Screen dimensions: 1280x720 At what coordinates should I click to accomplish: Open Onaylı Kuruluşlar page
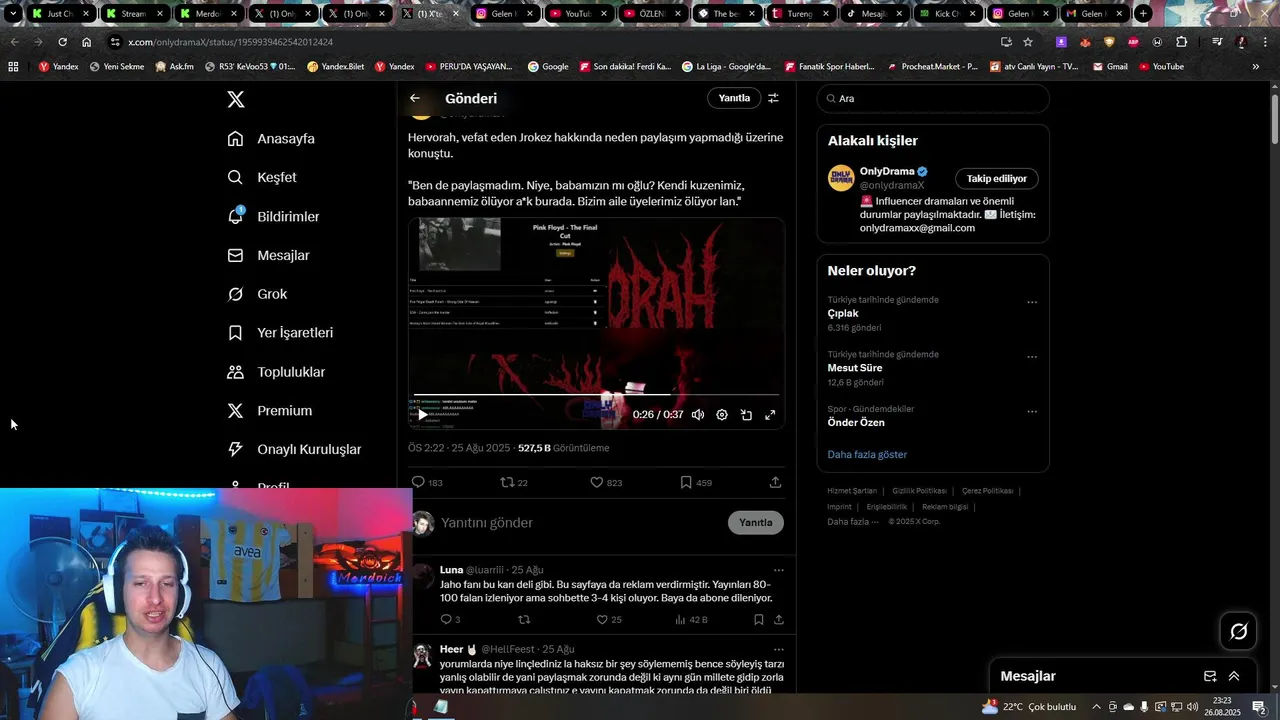tap(294, 450)
